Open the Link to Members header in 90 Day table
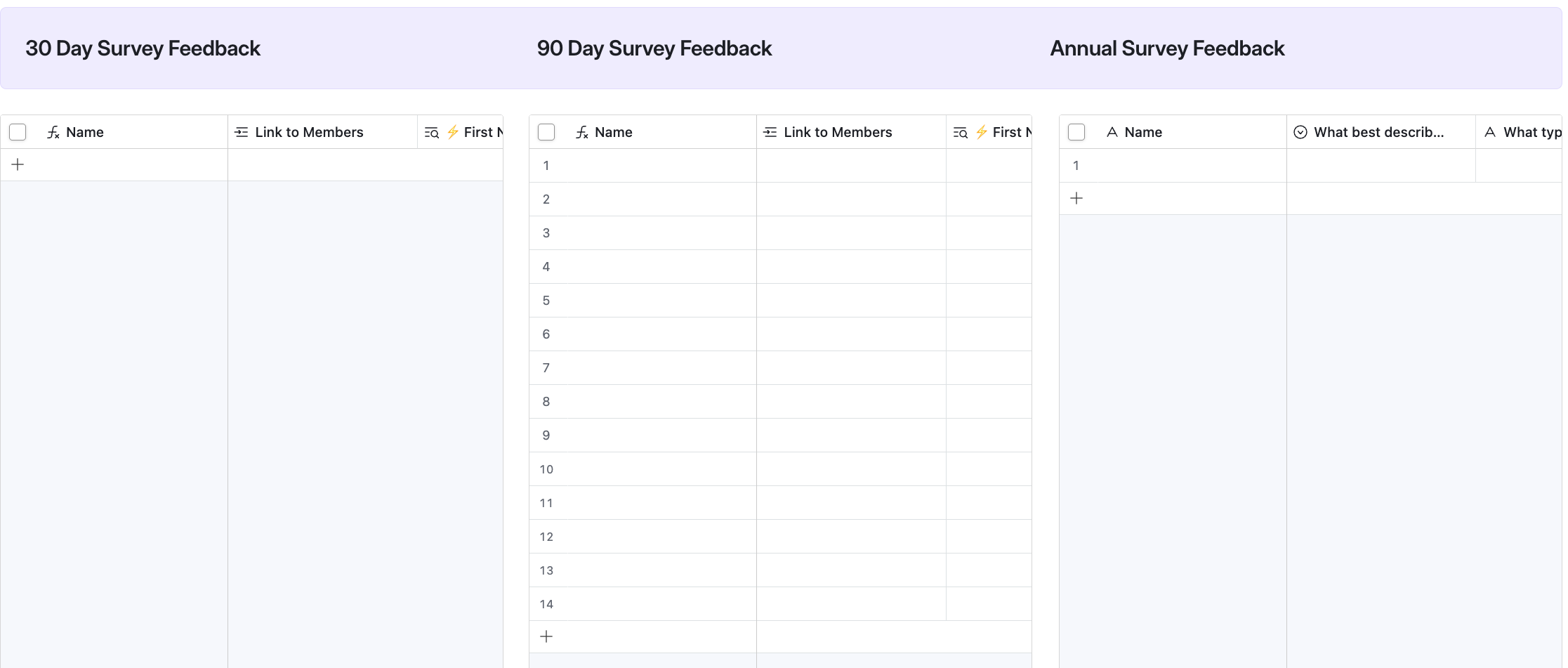The height and width of the screenshot is (668, 1568). (852, 132)
